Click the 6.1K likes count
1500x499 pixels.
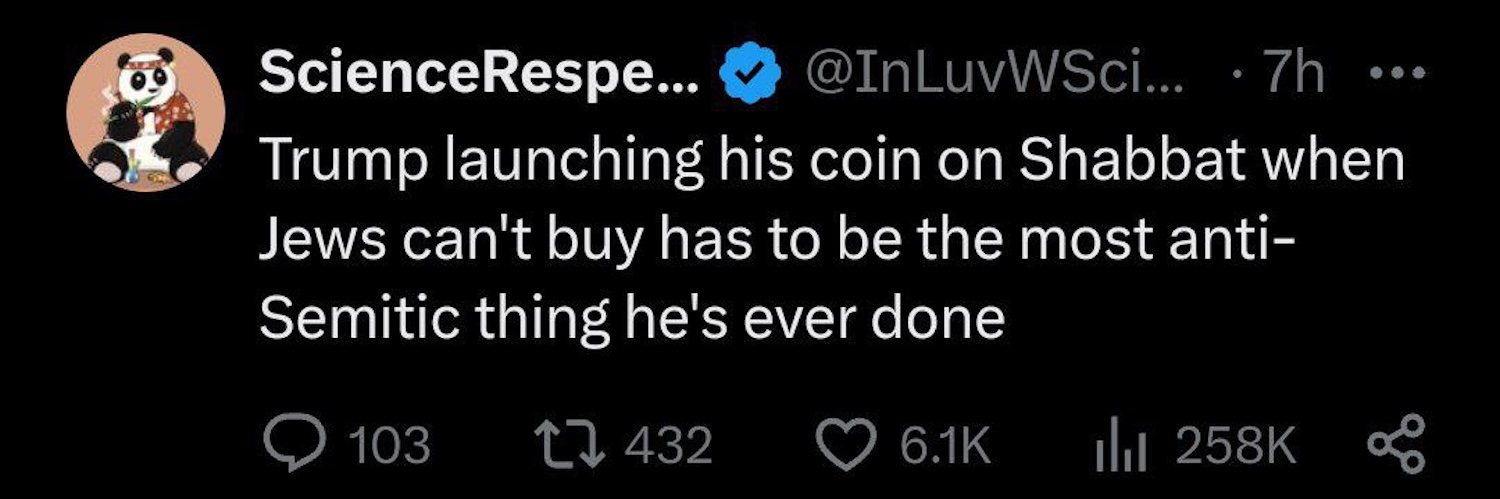944,446
